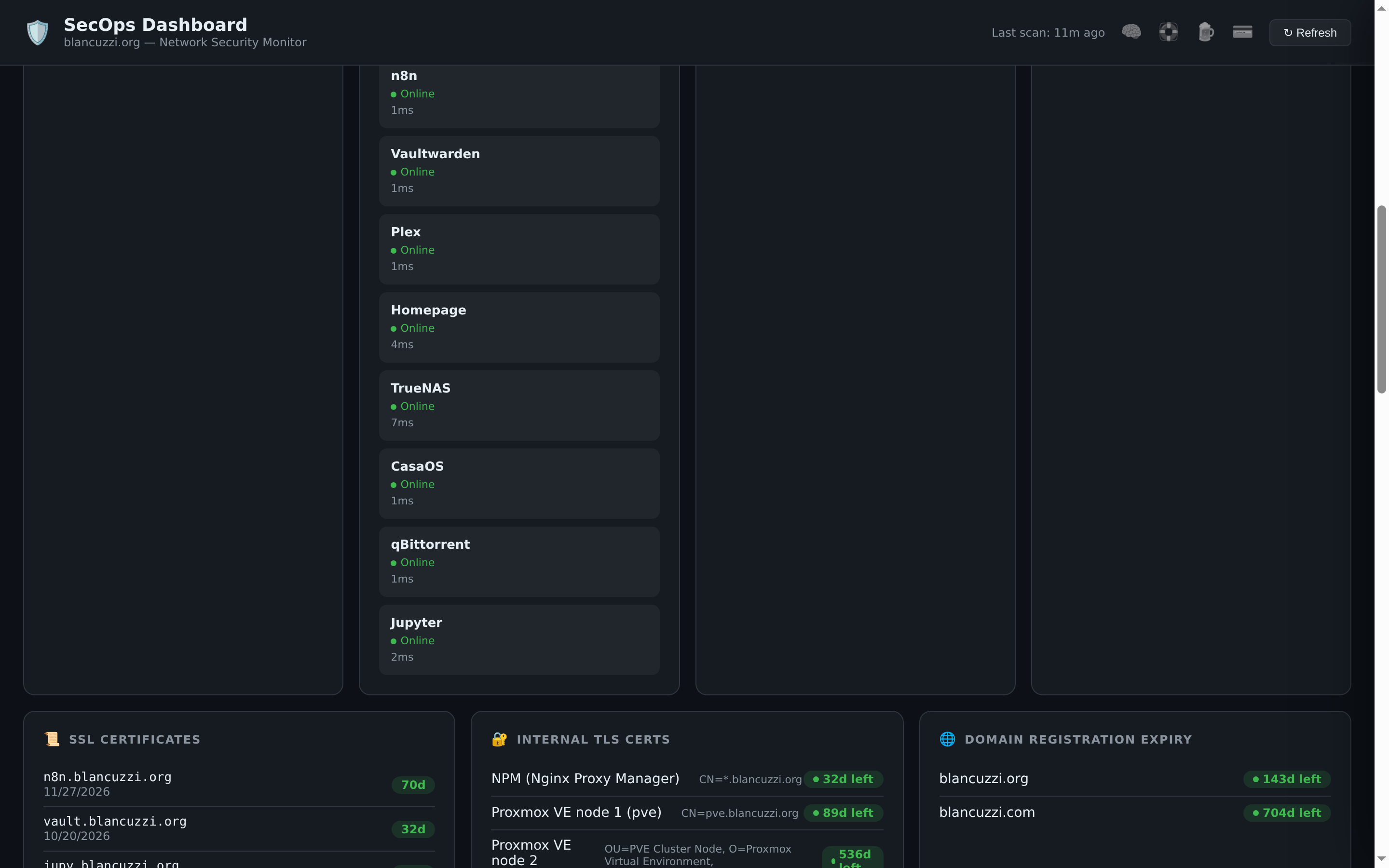The height and width of the screenshot is (868, 1389).
Task: Click the page vertical scrollbar thumb
Action: point(1382,299)
